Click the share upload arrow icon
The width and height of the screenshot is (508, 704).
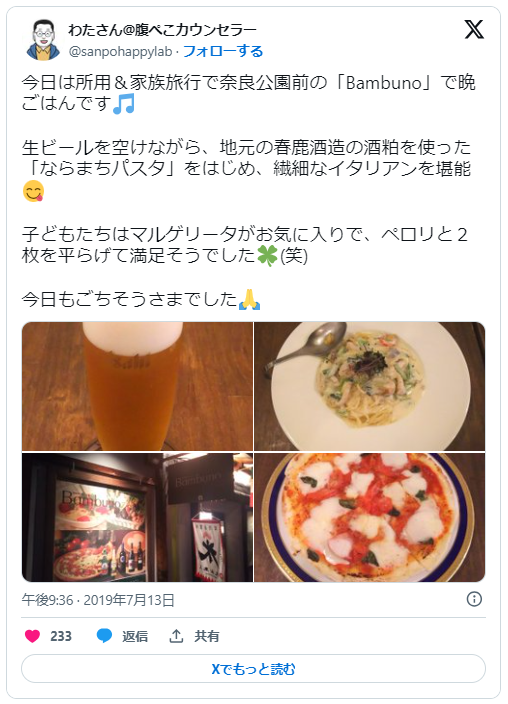pos(176,636)
